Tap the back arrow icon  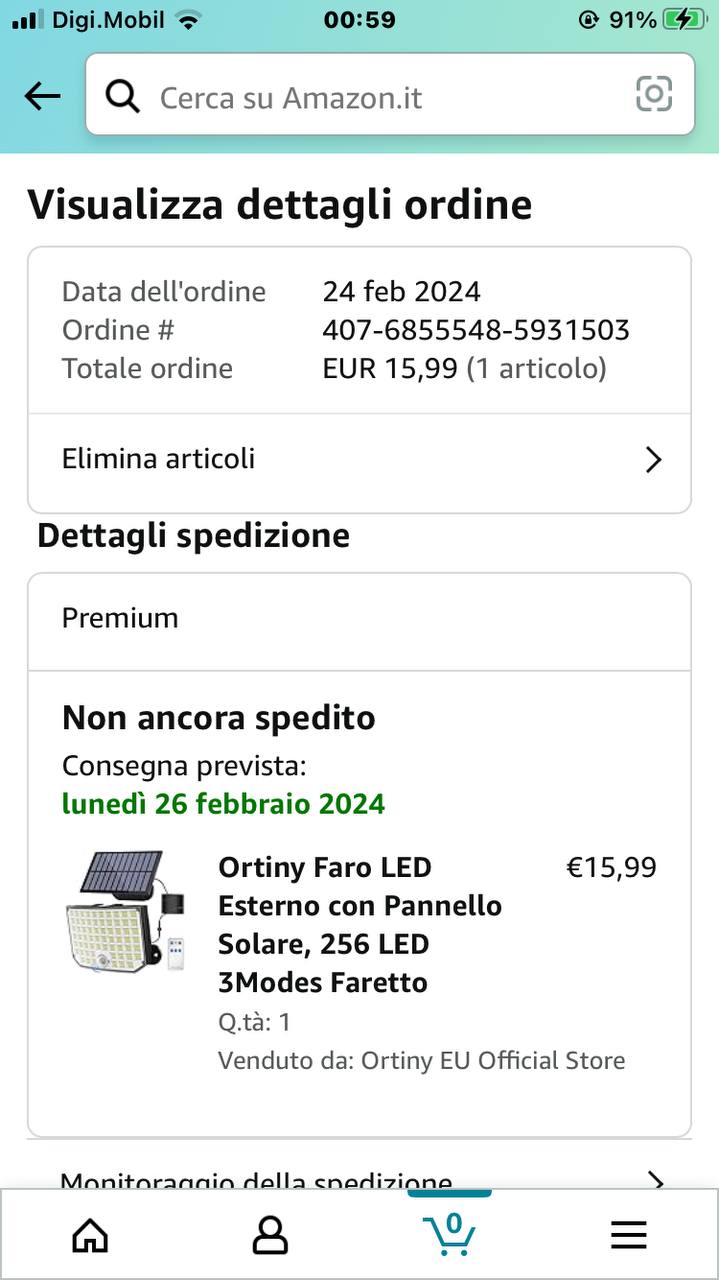[42, 96]
